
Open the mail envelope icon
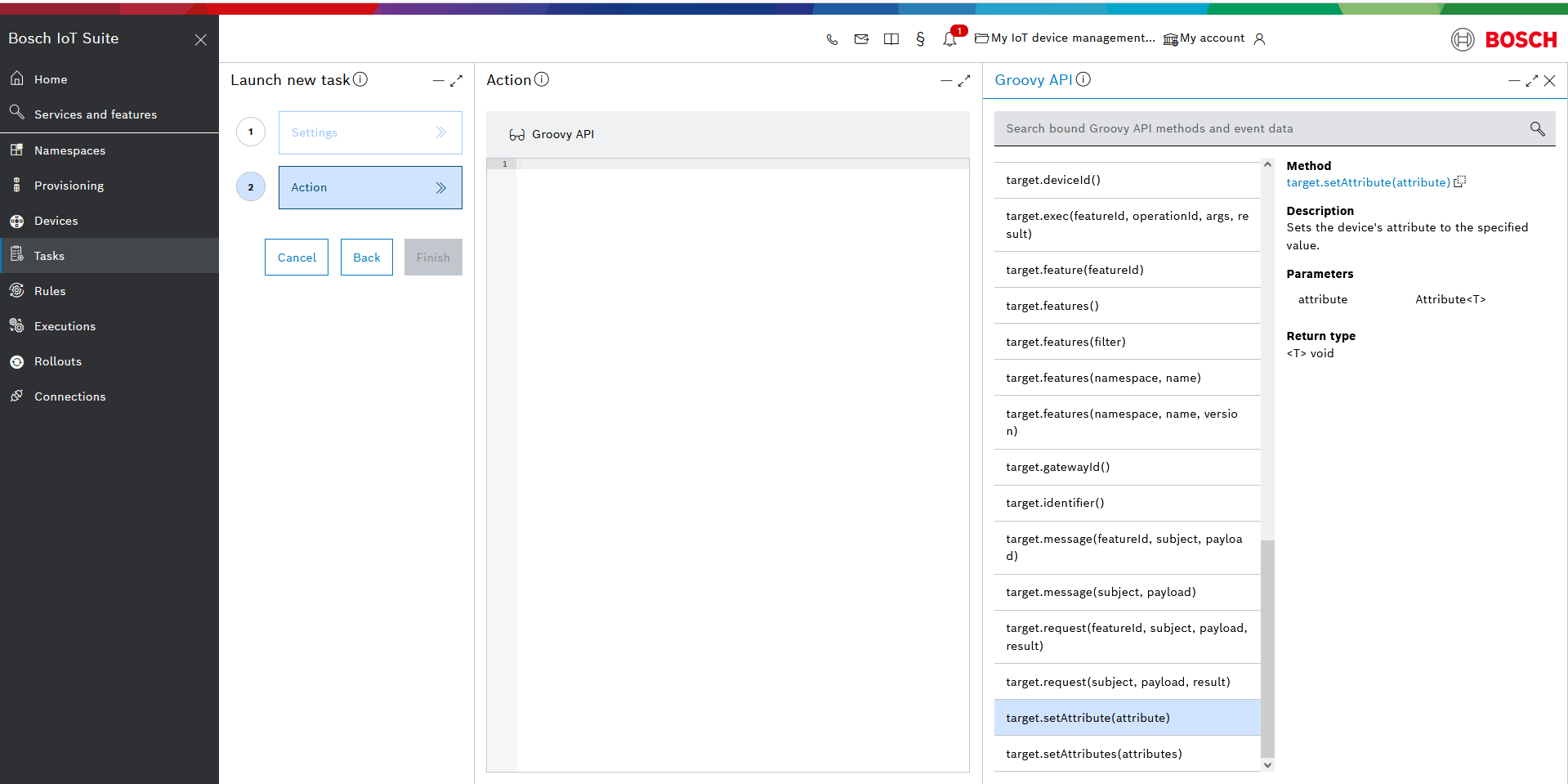coord(861,39)
